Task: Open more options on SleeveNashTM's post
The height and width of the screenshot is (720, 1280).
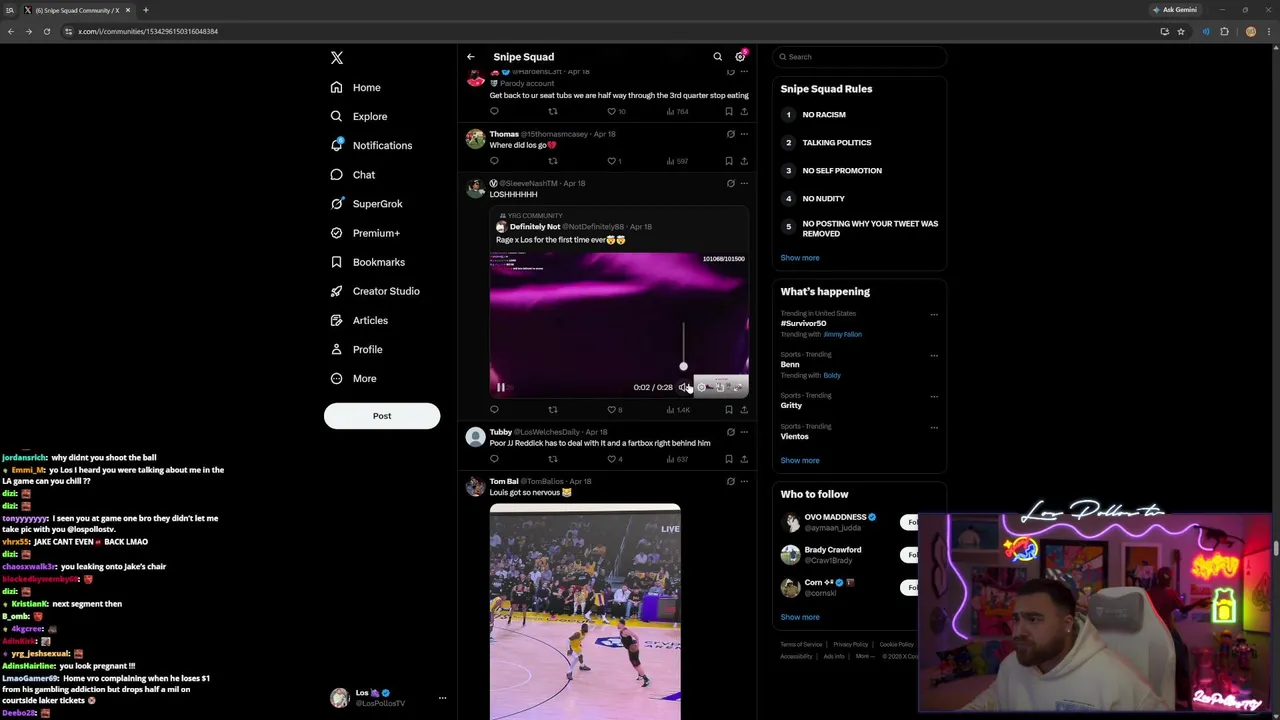Action: click(744, 183)
